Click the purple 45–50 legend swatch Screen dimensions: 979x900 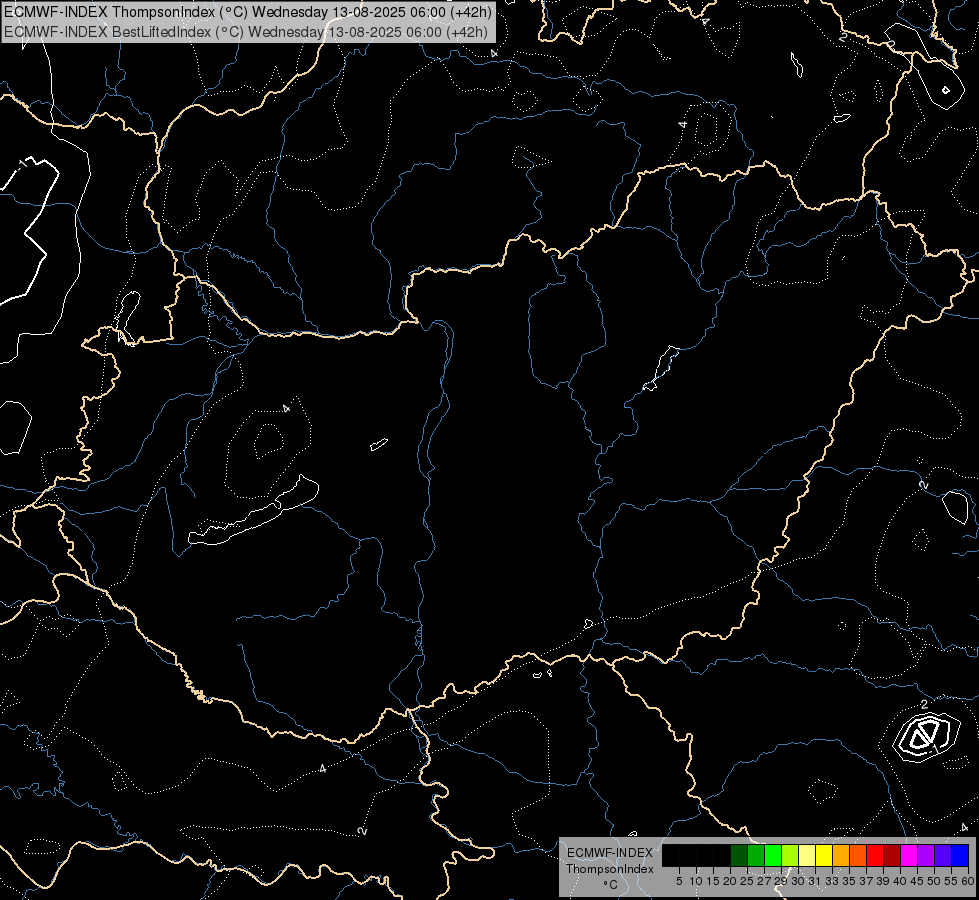[926, 856]
